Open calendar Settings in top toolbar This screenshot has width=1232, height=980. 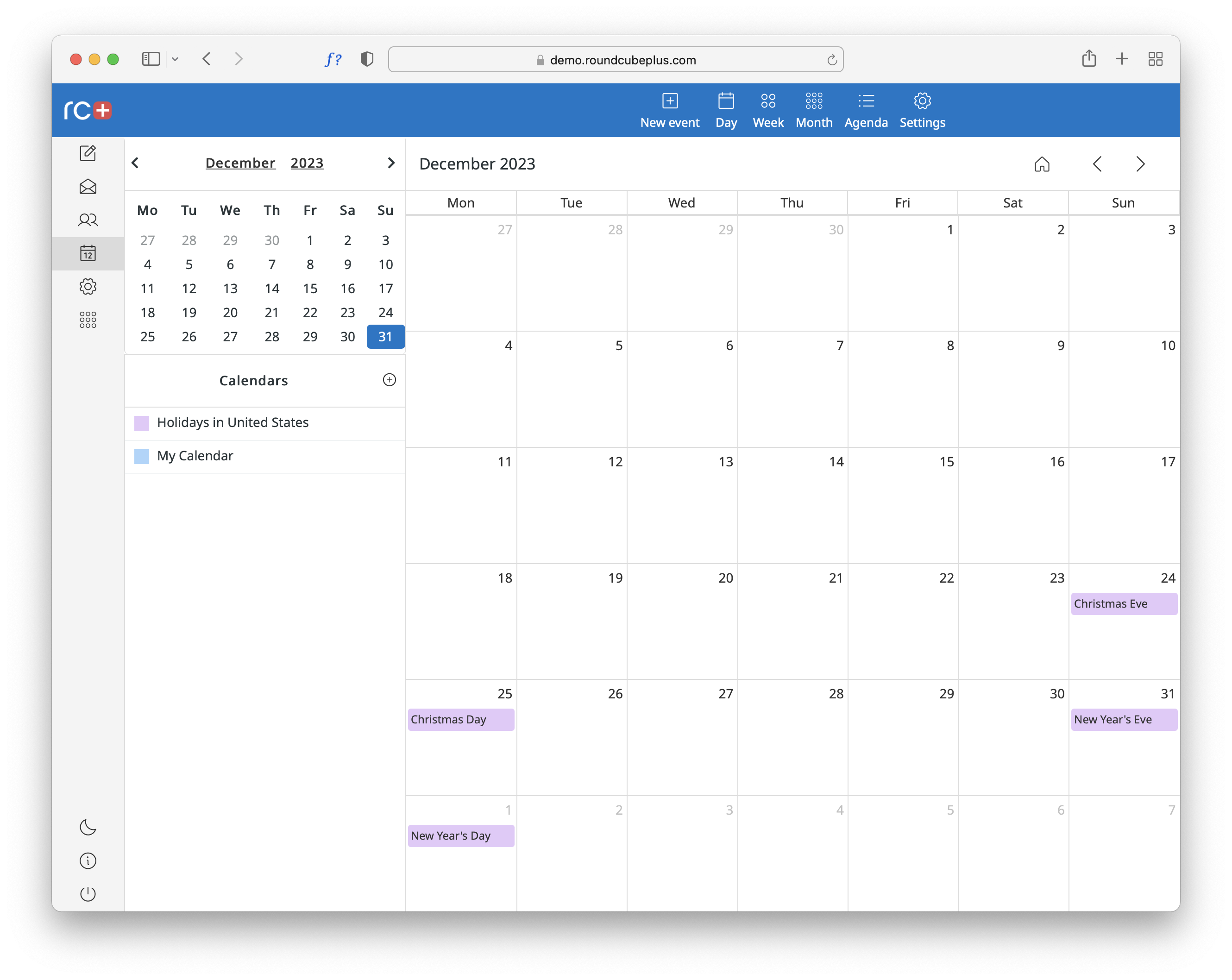[922, 110]
